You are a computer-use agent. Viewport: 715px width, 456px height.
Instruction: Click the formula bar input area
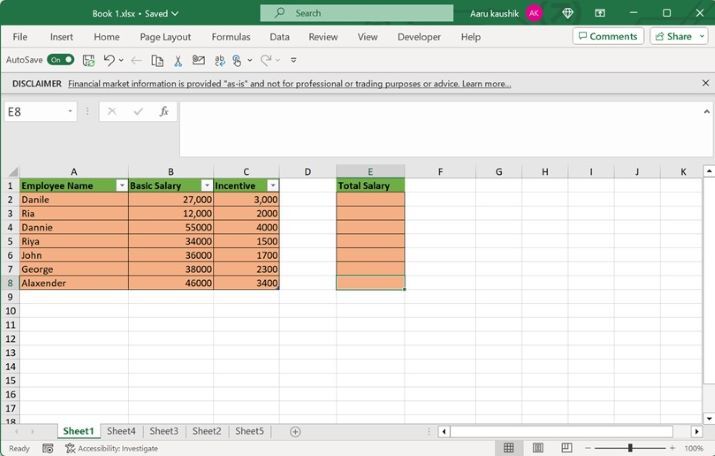[446, 129]
